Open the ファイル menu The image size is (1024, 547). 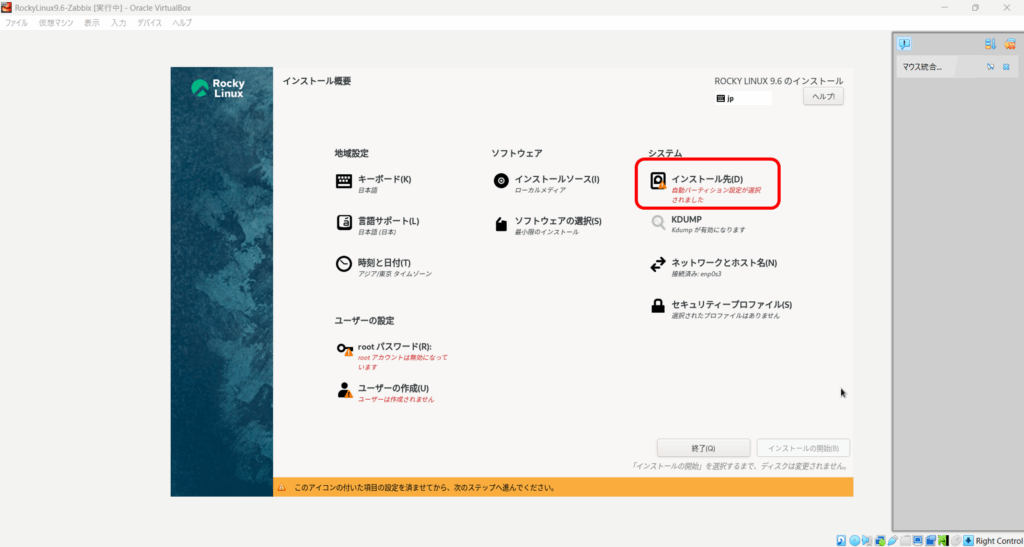point(16,23)
